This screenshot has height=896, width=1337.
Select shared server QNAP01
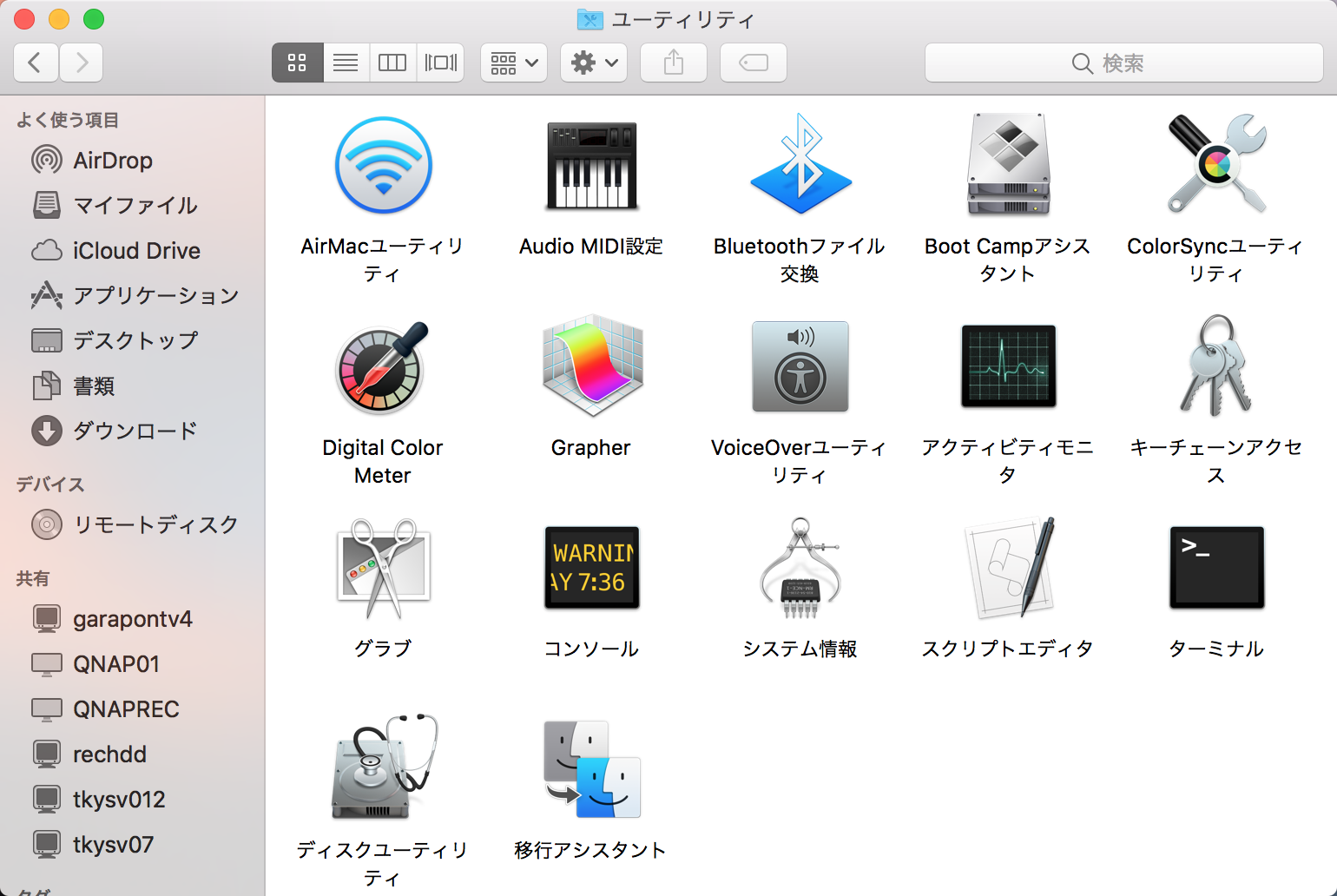click(x=133, y=663)
